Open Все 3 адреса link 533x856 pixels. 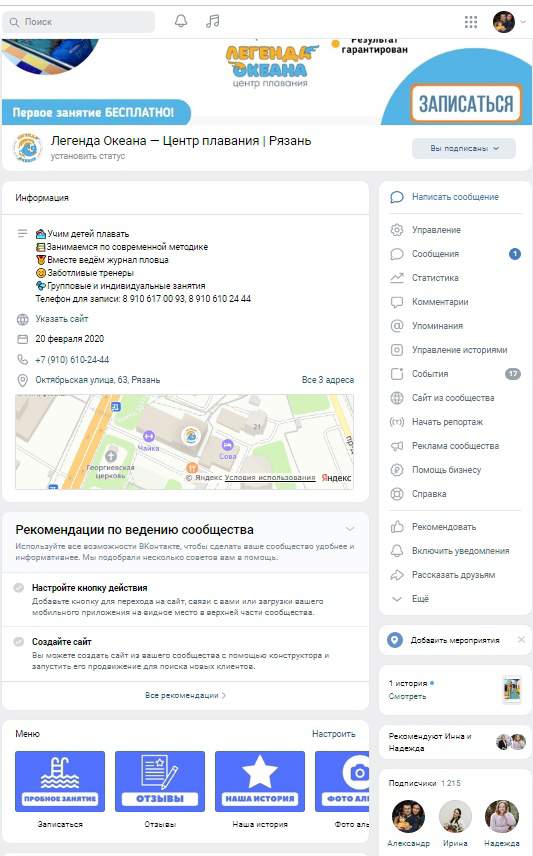pyautogui.click(x=328, y=380)
